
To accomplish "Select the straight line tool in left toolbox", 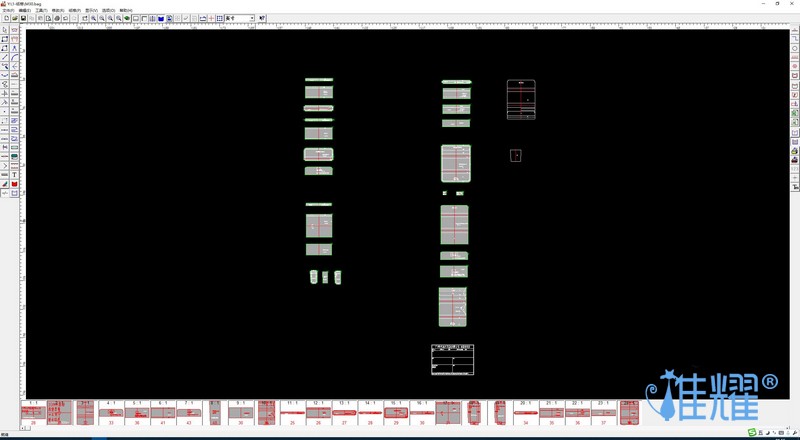I will pyautogui.click(x=5, y=57).
